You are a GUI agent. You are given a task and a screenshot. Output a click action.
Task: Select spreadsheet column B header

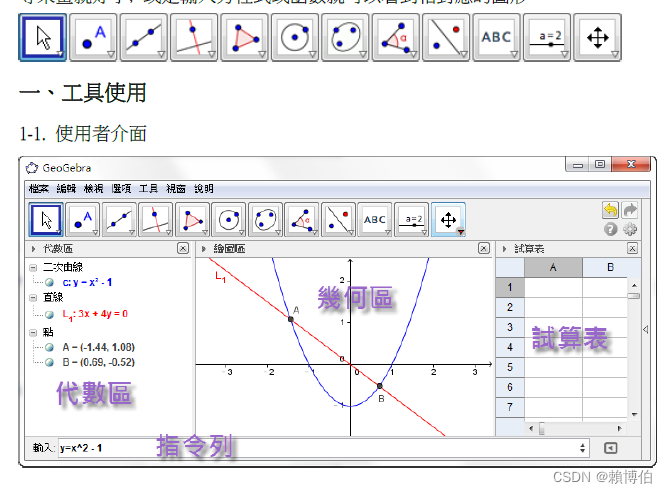(x=611, y=268)
